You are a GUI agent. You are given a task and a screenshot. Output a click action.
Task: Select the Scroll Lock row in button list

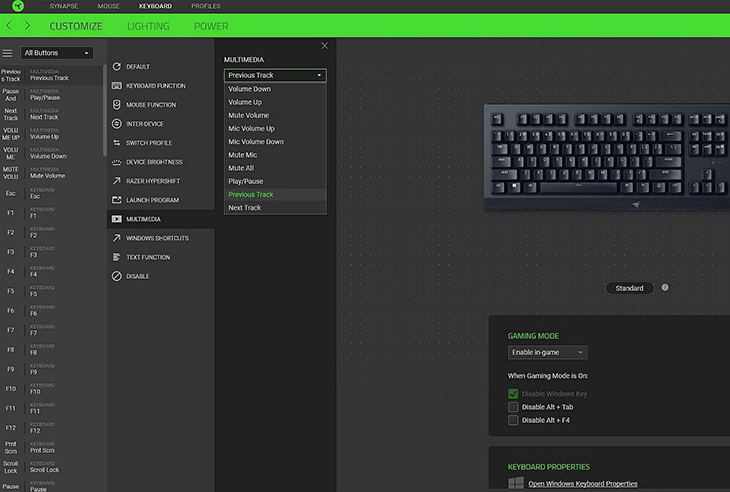[x=51, y=467]
